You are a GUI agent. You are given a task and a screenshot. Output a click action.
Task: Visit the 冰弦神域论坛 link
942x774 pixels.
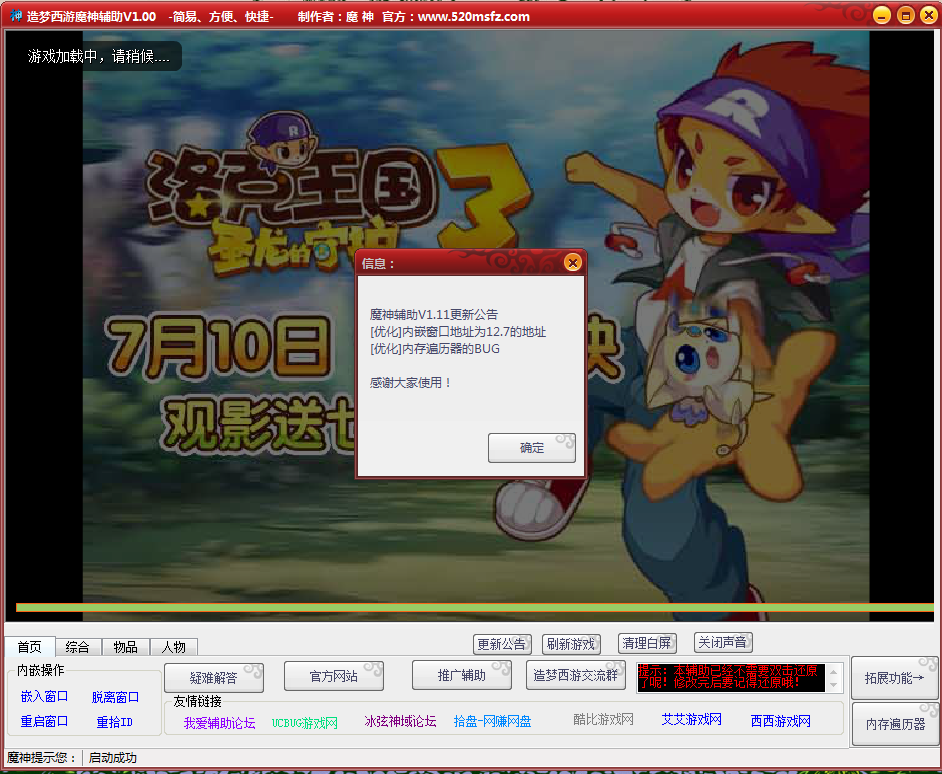pos(400,721)
